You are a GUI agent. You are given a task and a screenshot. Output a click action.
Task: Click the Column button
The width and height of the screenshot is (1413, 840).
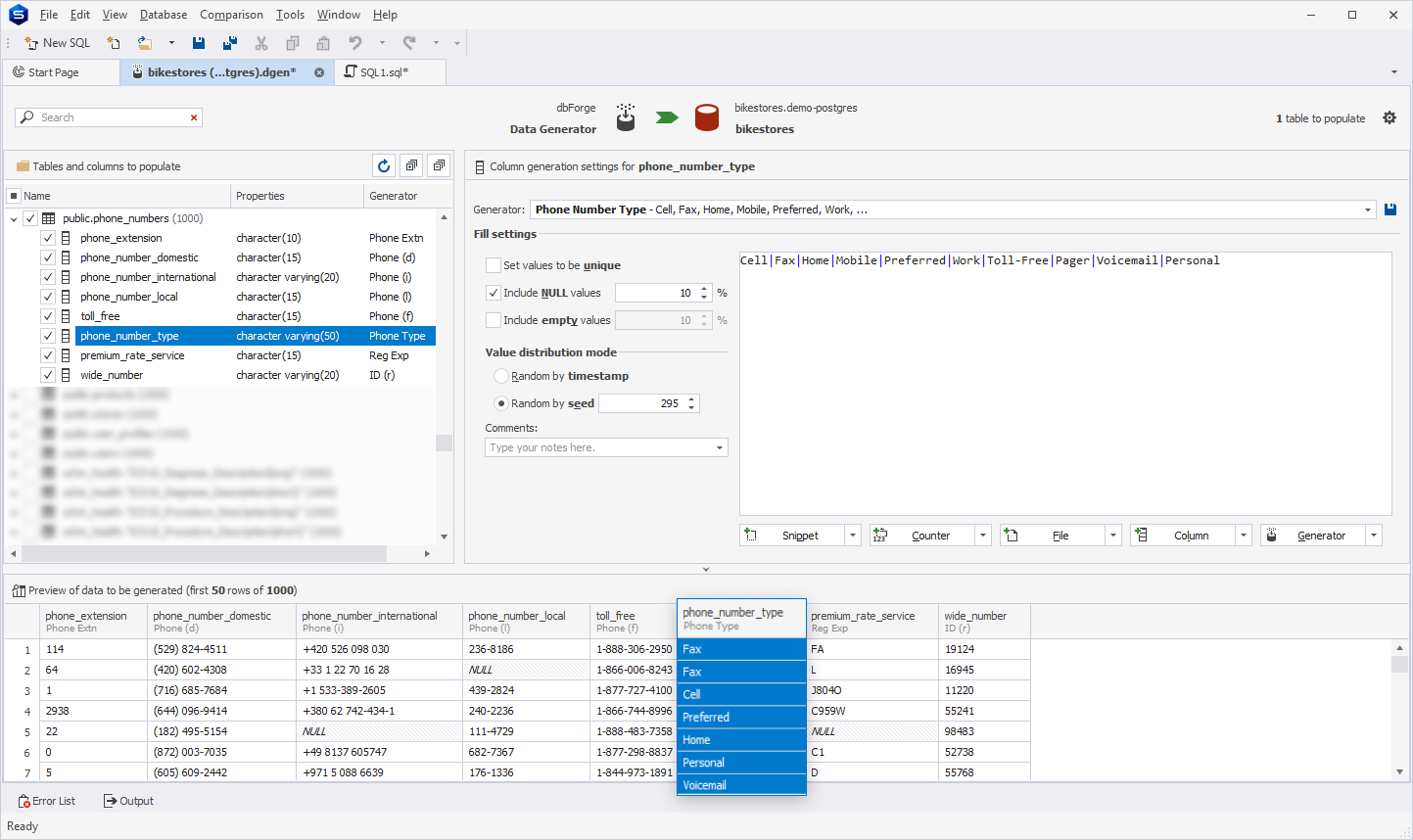click(x=1183, y=536)
